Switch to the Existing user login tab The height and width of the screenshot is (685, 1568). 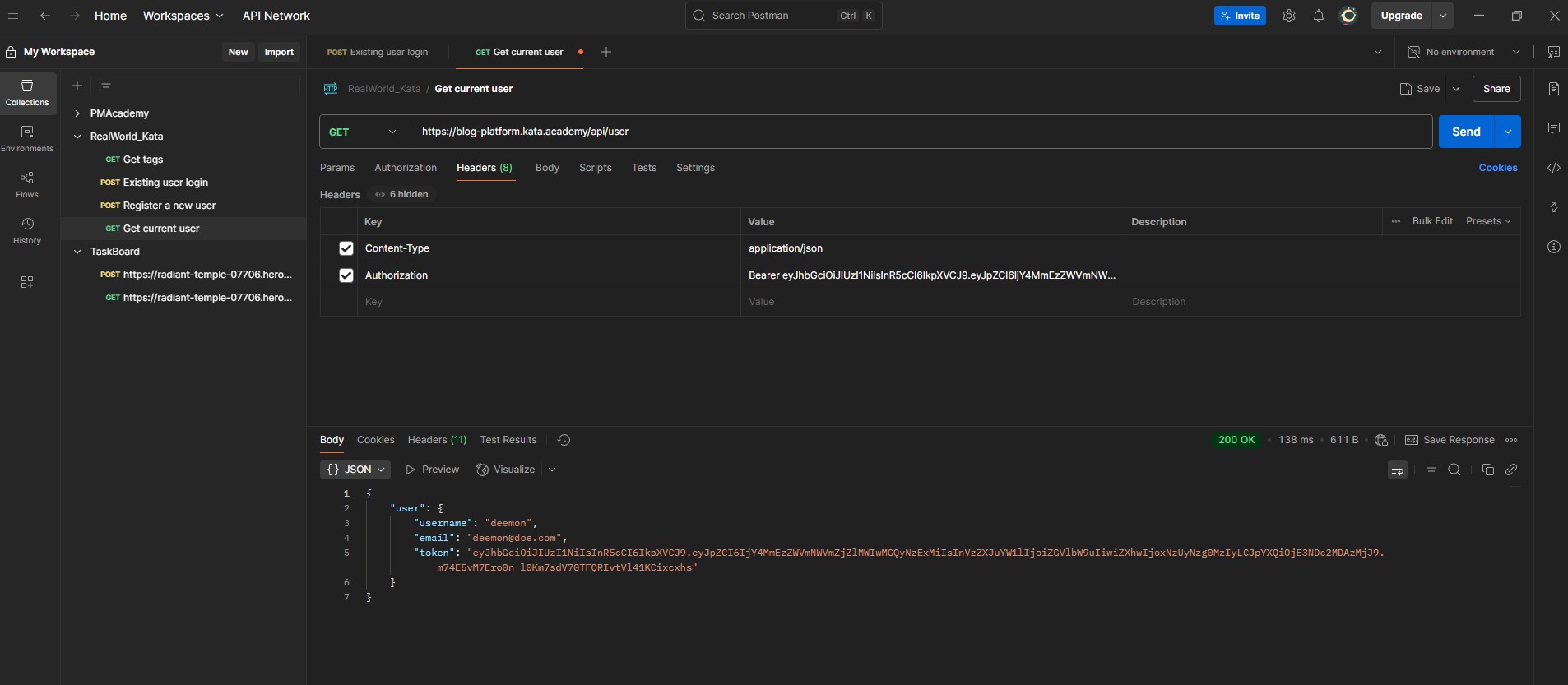[378, 52]
